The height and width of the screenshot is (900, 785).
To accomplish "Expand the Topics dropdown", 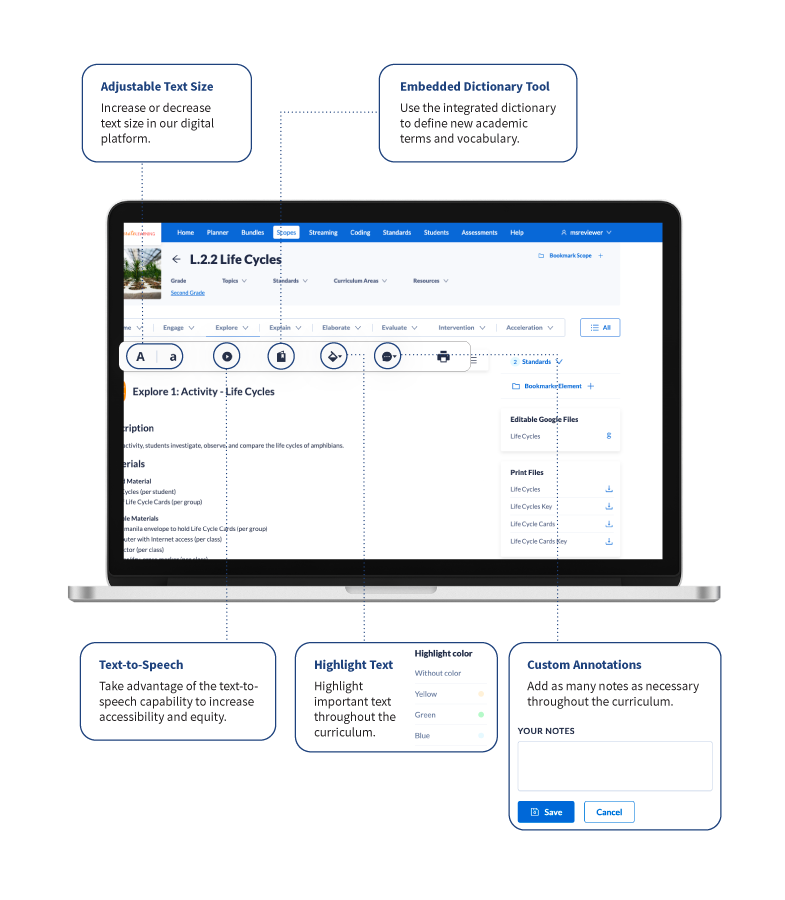I will 234,281.
